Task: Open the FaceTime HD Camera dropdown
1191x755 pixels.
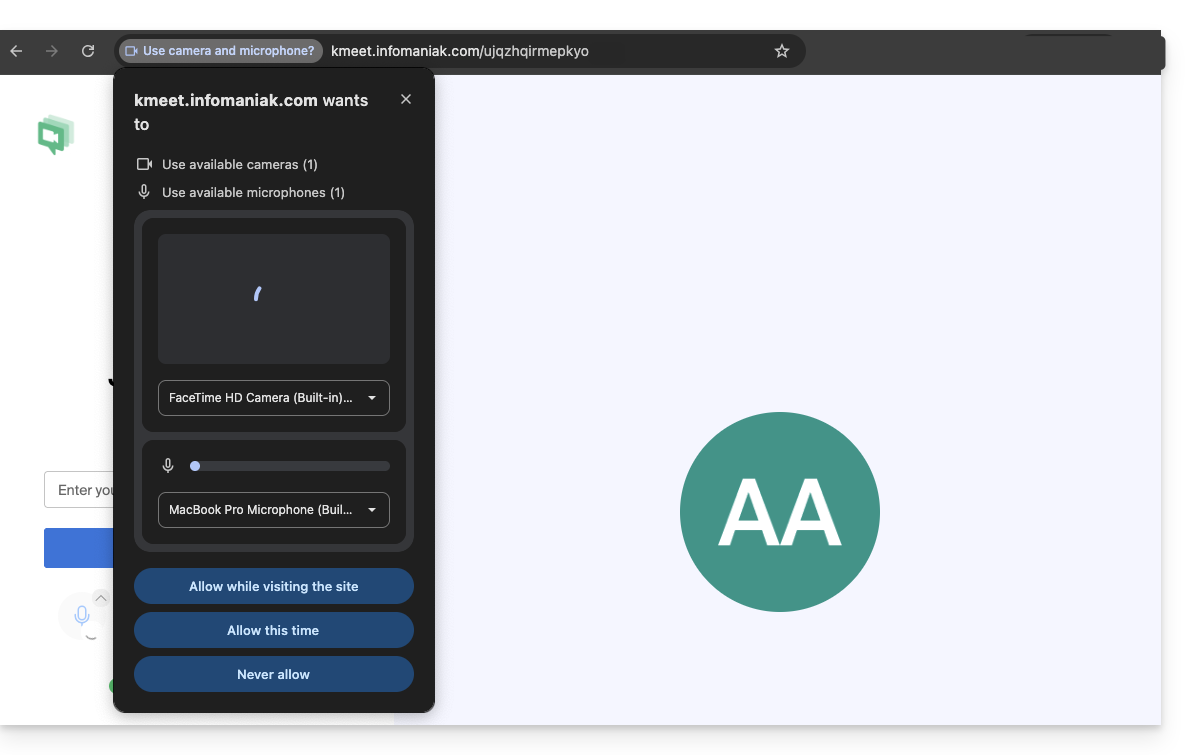Action: point(274,398)
